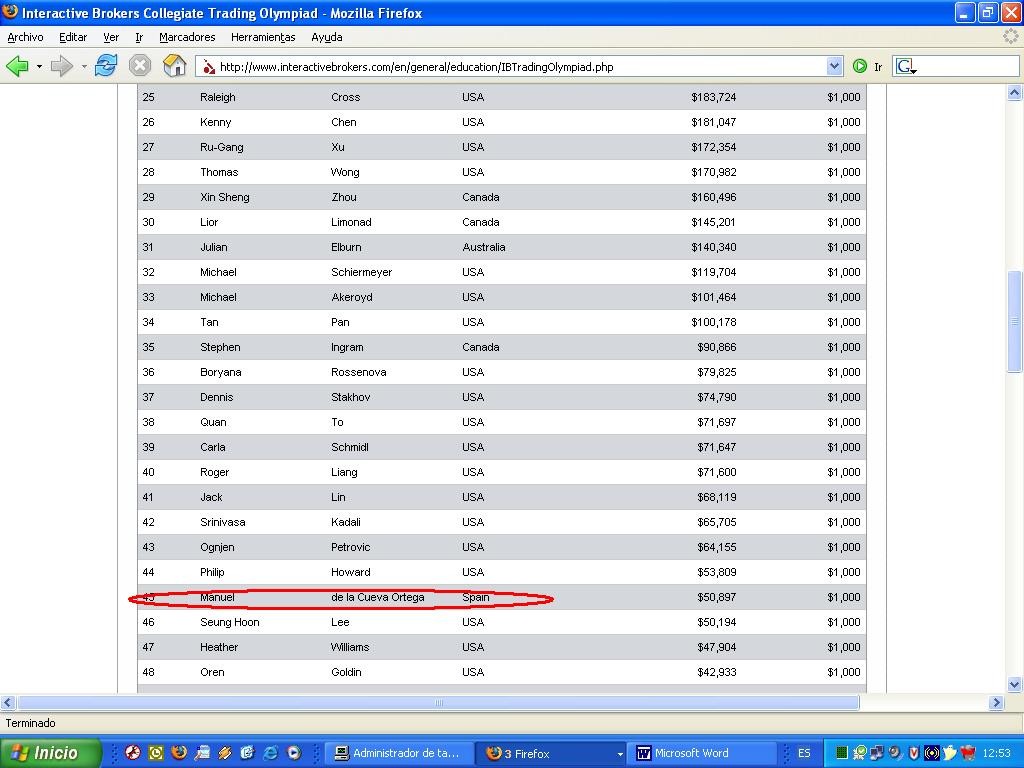
Task: Open the search engine selector dropdown
Action: point(906,67)
